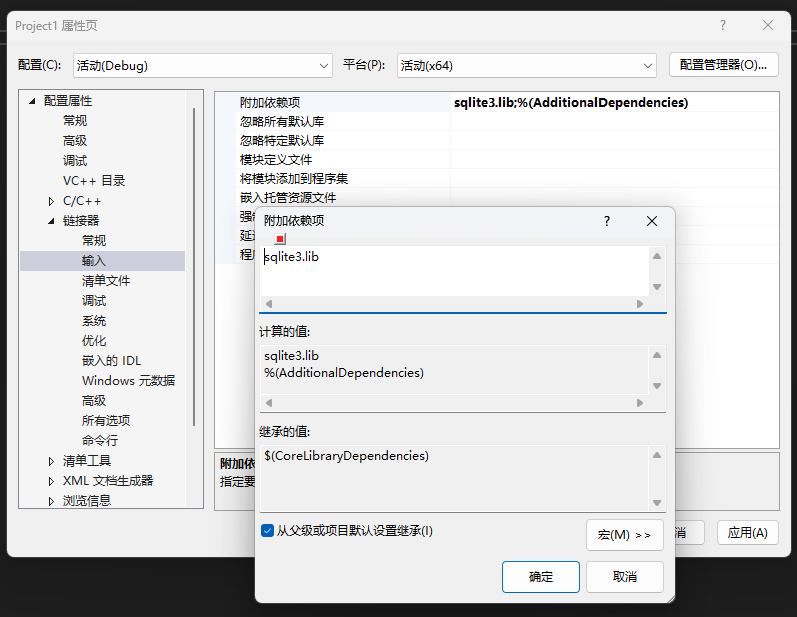Expand the 清单工具 tree node
This screenshot has height=617, width=797.
pyautogui.click(x=51, y=461)
